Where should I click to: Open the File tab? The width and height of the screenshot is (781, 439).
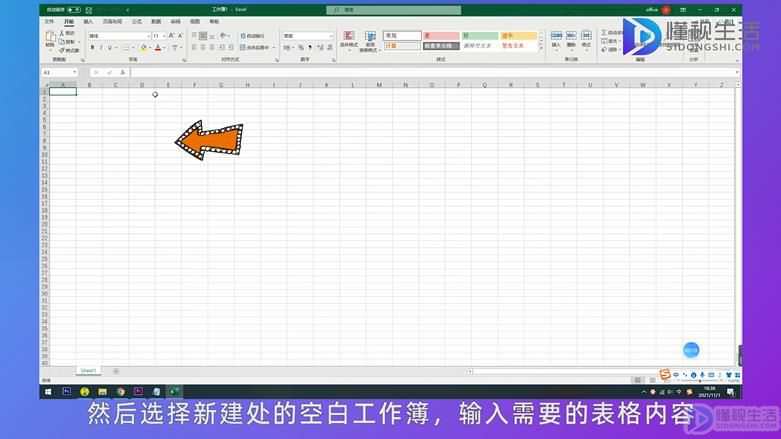tap(49, 21)
